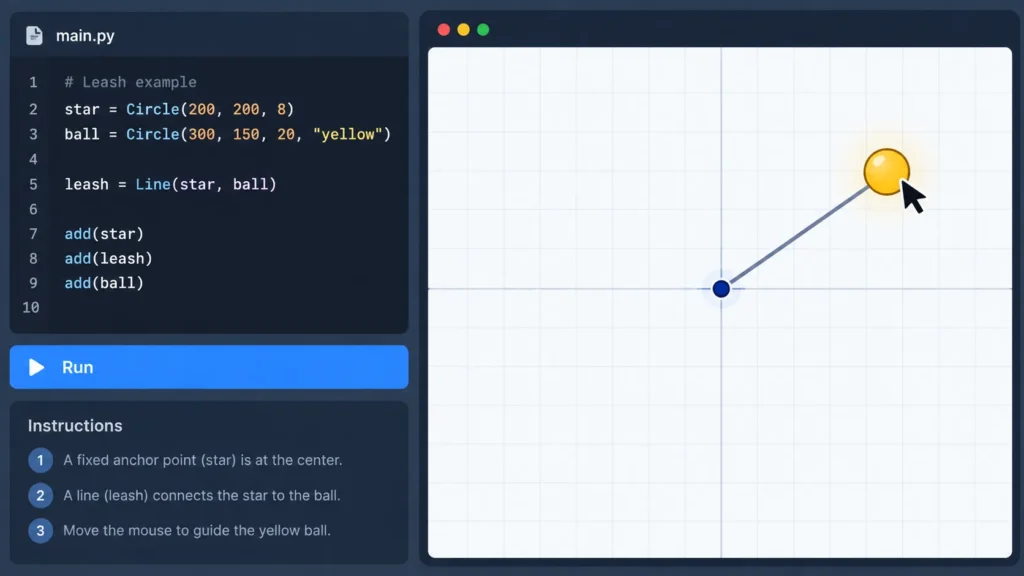Click the '# Leash example' comment line
This screenshot has height=576, width=1024.
point(131,82)
